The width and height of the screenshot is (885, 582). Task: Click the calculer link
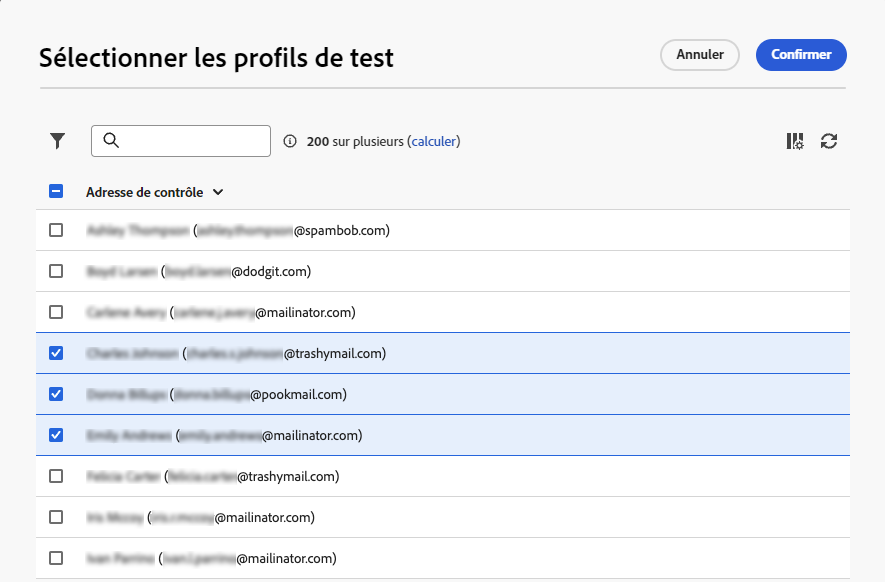click(x=434, y=142)
